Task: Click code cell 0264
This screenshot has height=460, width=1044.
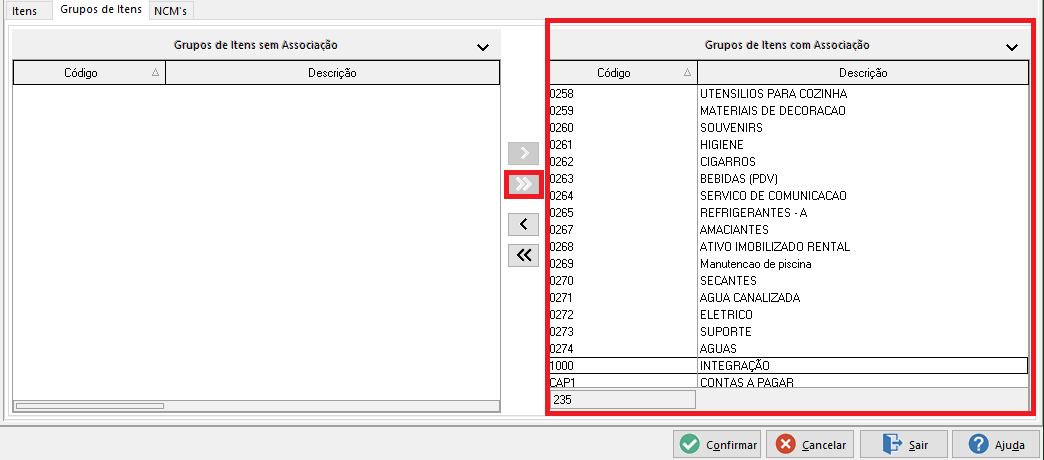Action: click(x=623, y=195)
